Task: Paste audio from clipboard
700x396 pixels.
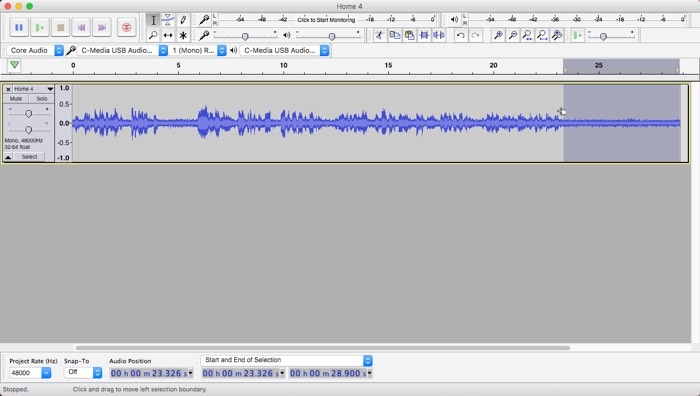Action: pyautogui.click(x=409, y=35)
